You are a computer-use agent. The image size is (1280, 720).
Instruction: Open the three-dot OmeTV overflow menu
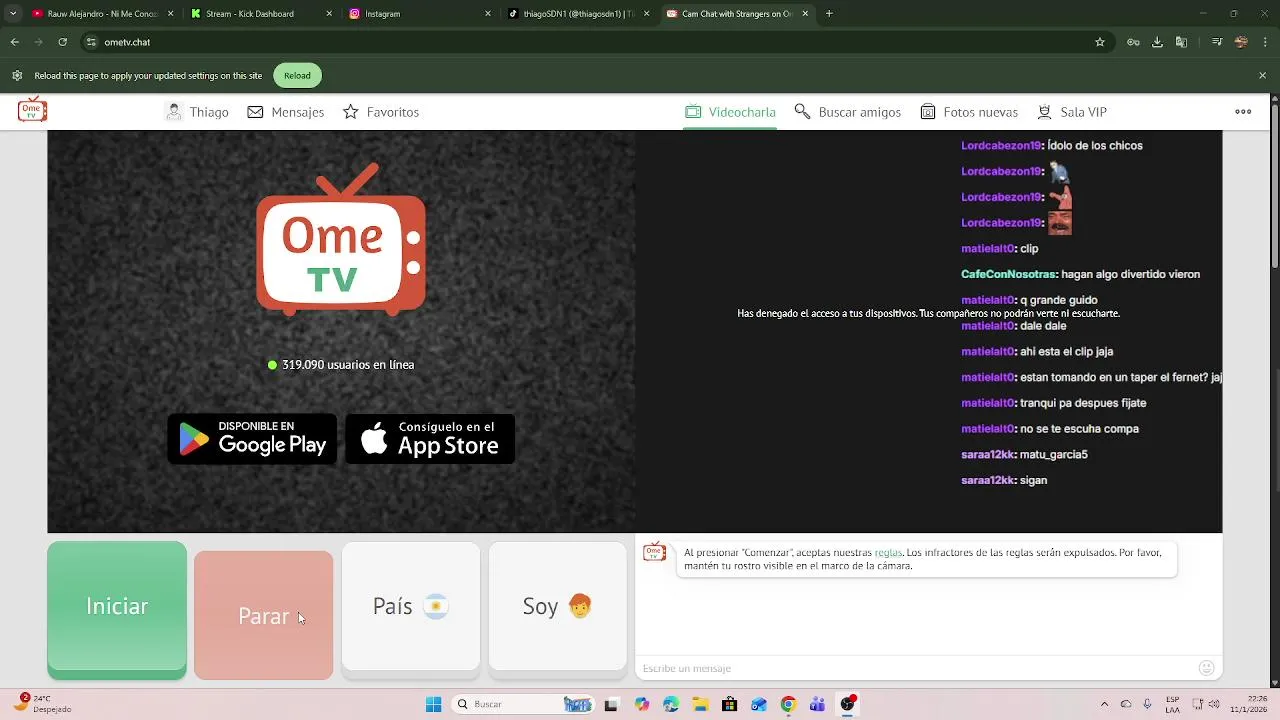click(1243, 112)
